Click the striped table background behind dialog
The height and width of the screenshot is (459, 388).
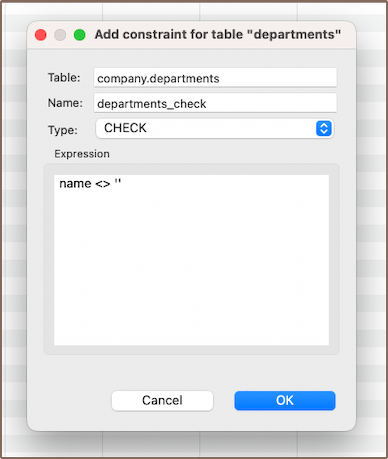coord(372,233)
